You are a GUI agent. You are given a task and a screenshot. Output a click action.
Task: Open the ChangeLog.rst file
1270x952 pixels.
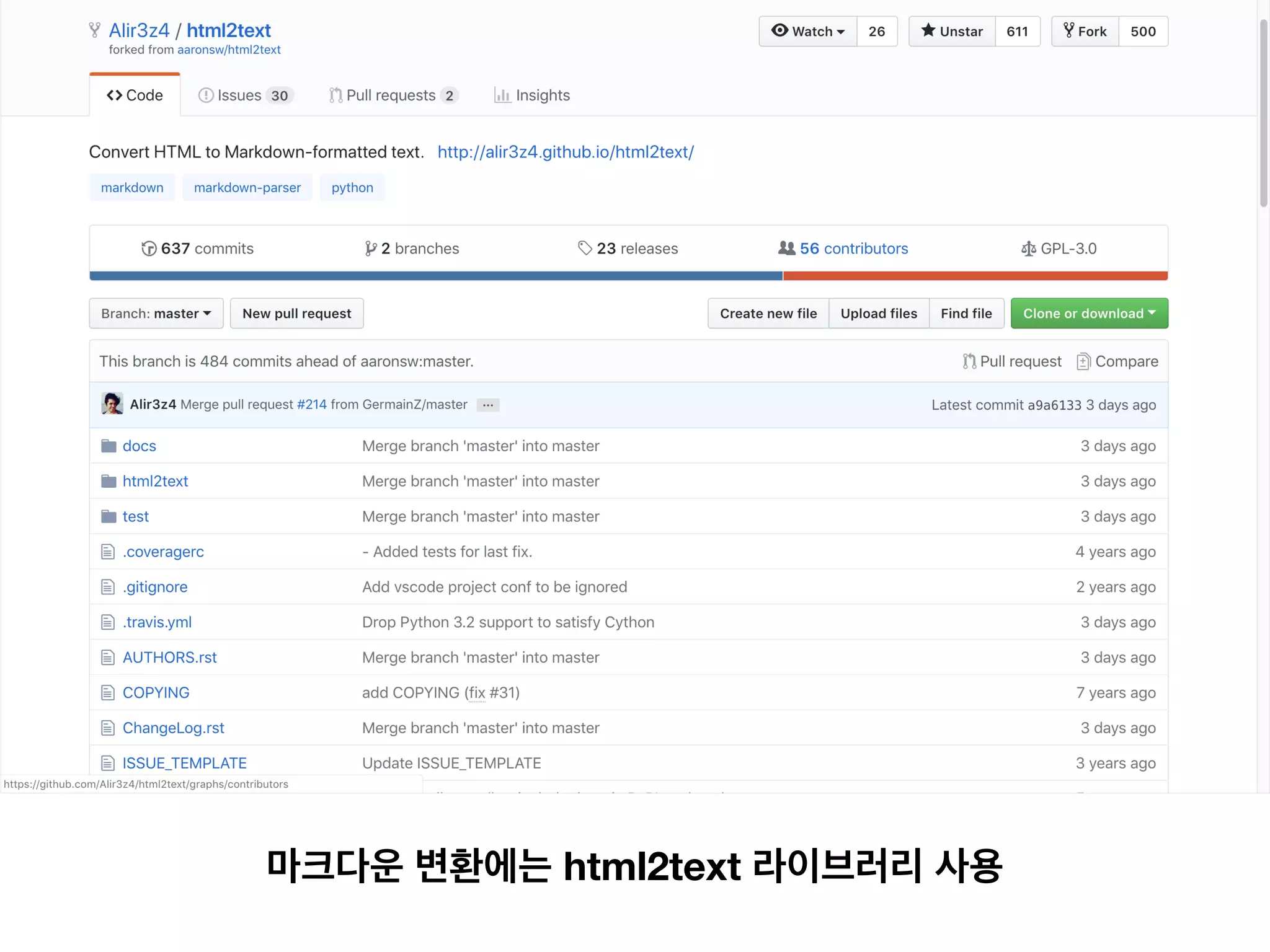(174, 728)
